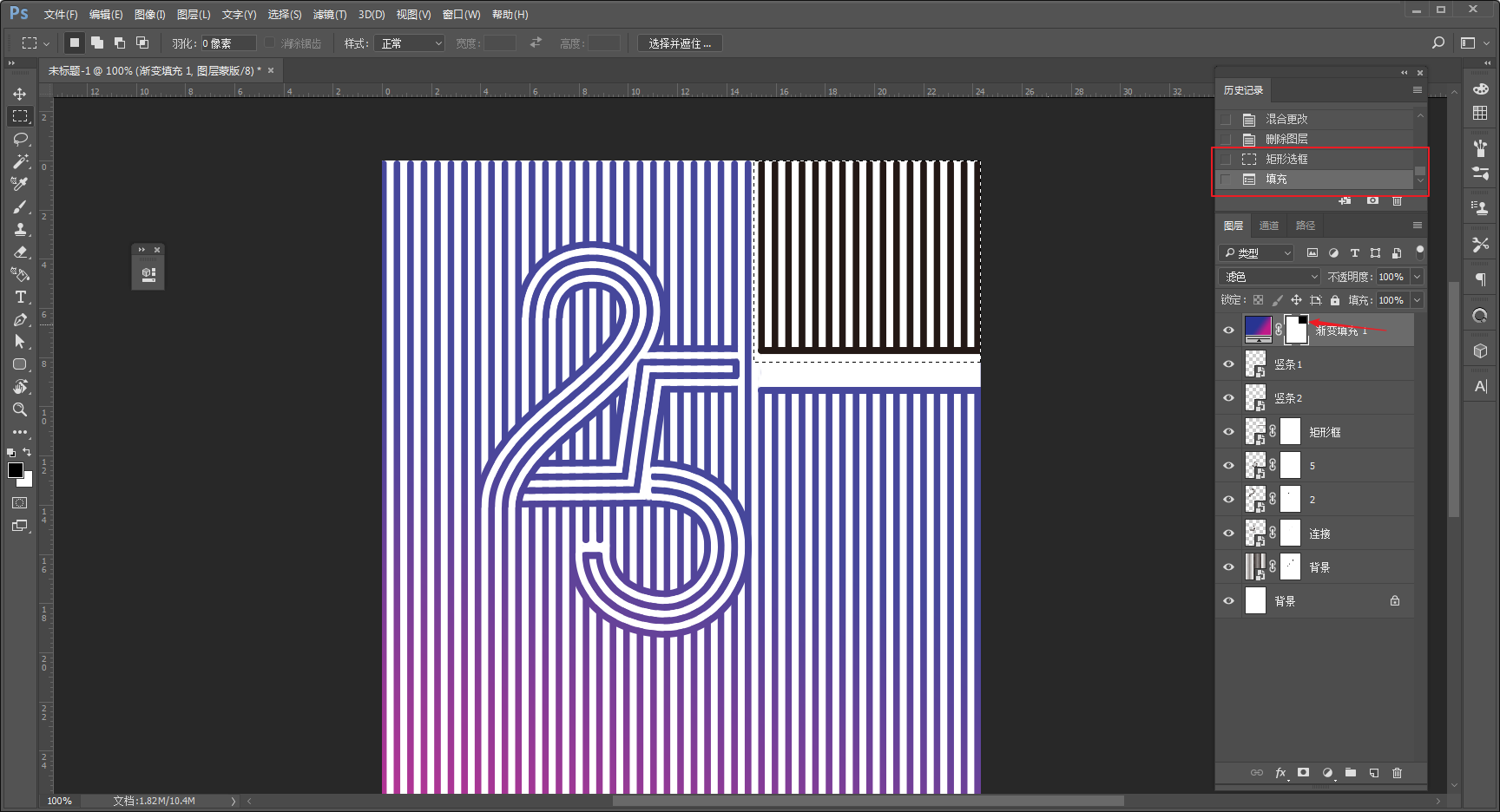Screen dimensions: 1500x812
Task: Click the Hand tool
Action: pos(20,387)
